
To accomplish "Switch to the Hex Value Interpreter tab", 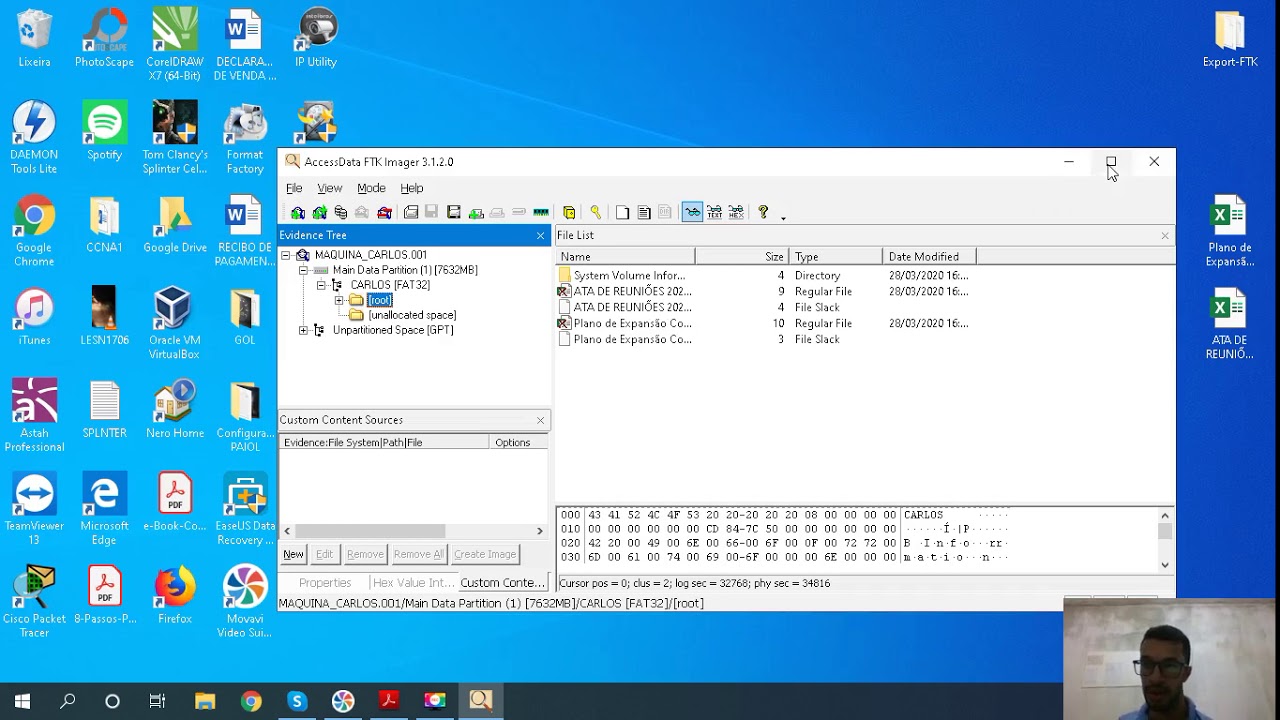I will (412, 583).
